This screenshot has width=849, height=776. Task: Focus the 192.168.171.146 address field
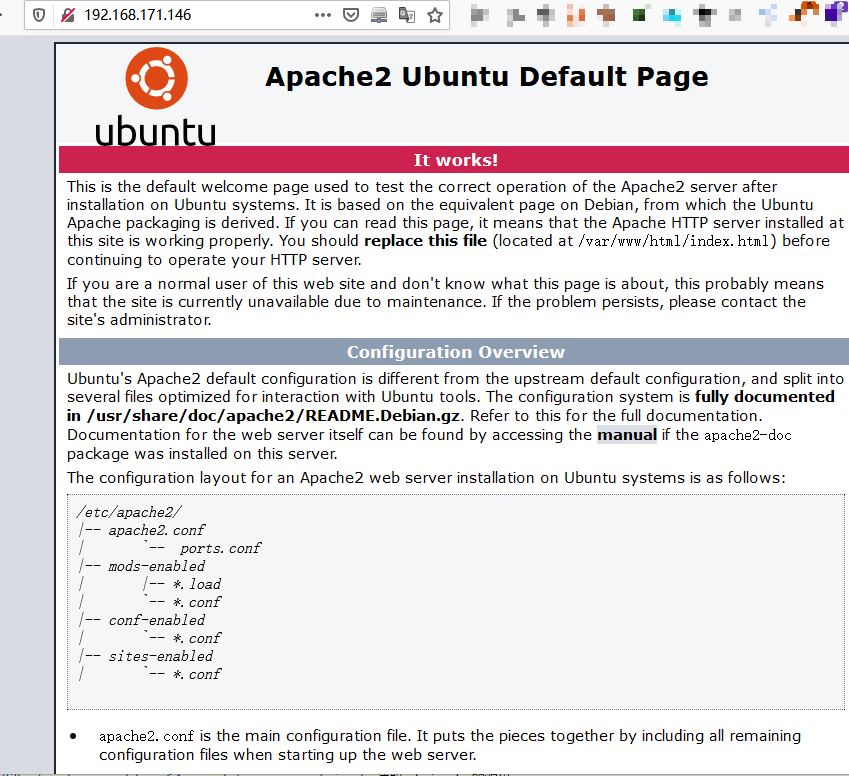pyautogui.click(x=195, y=15)
